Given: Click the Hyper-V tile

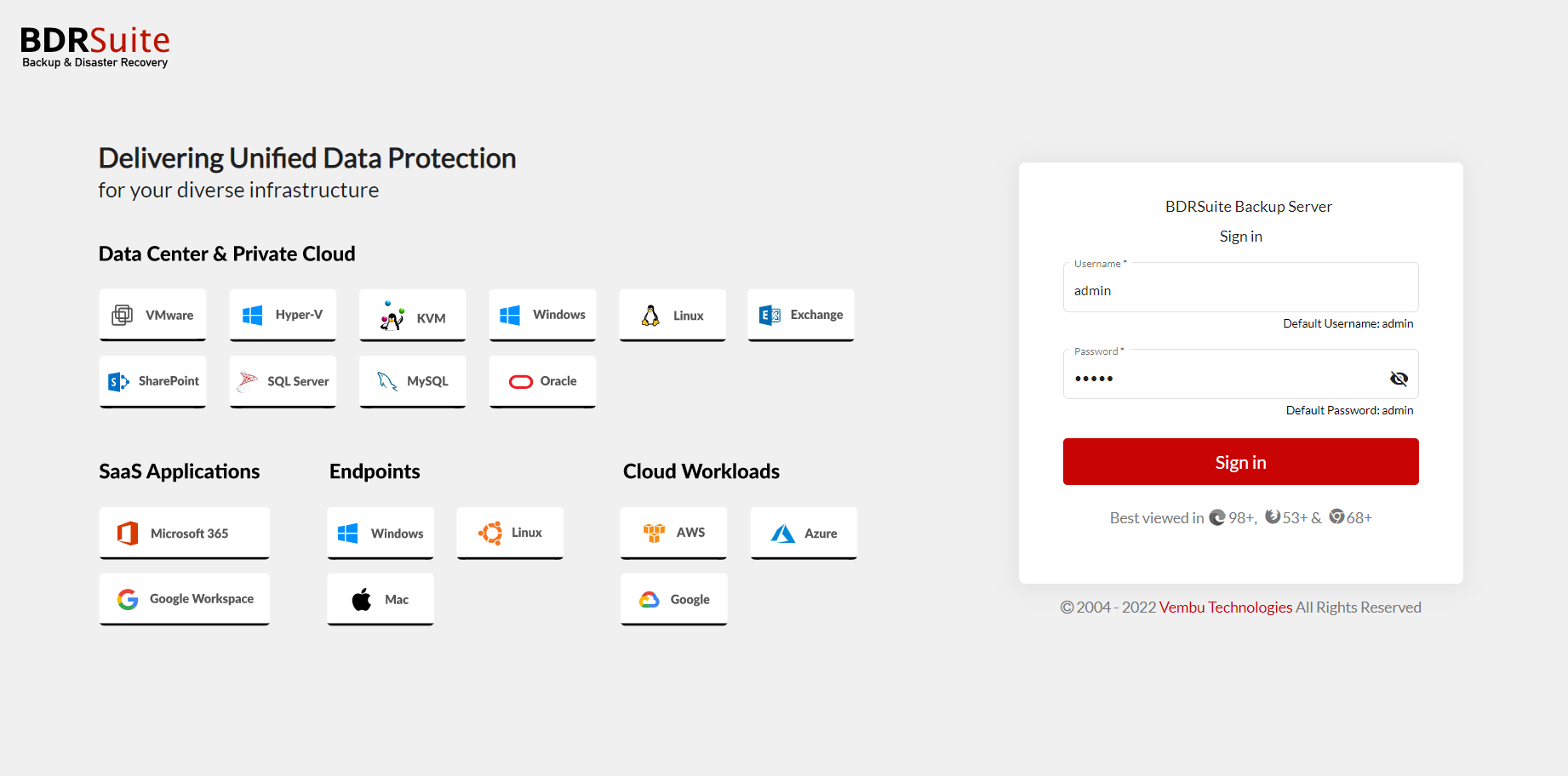Looking at the screenshot, I should click(x=283, y=315).
